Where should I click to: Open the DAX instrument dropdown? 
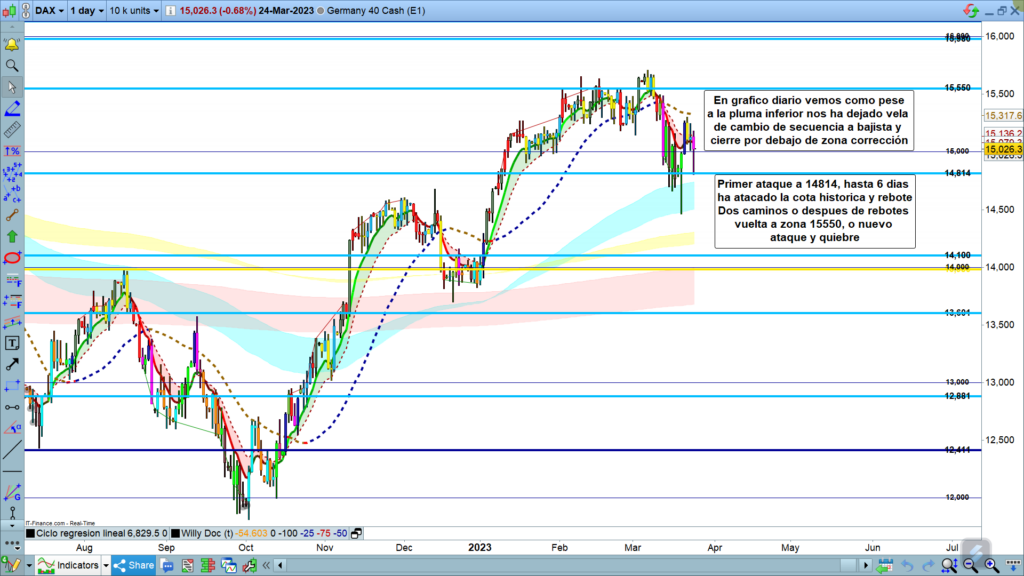pyautogui.click(x=46, y=12)
